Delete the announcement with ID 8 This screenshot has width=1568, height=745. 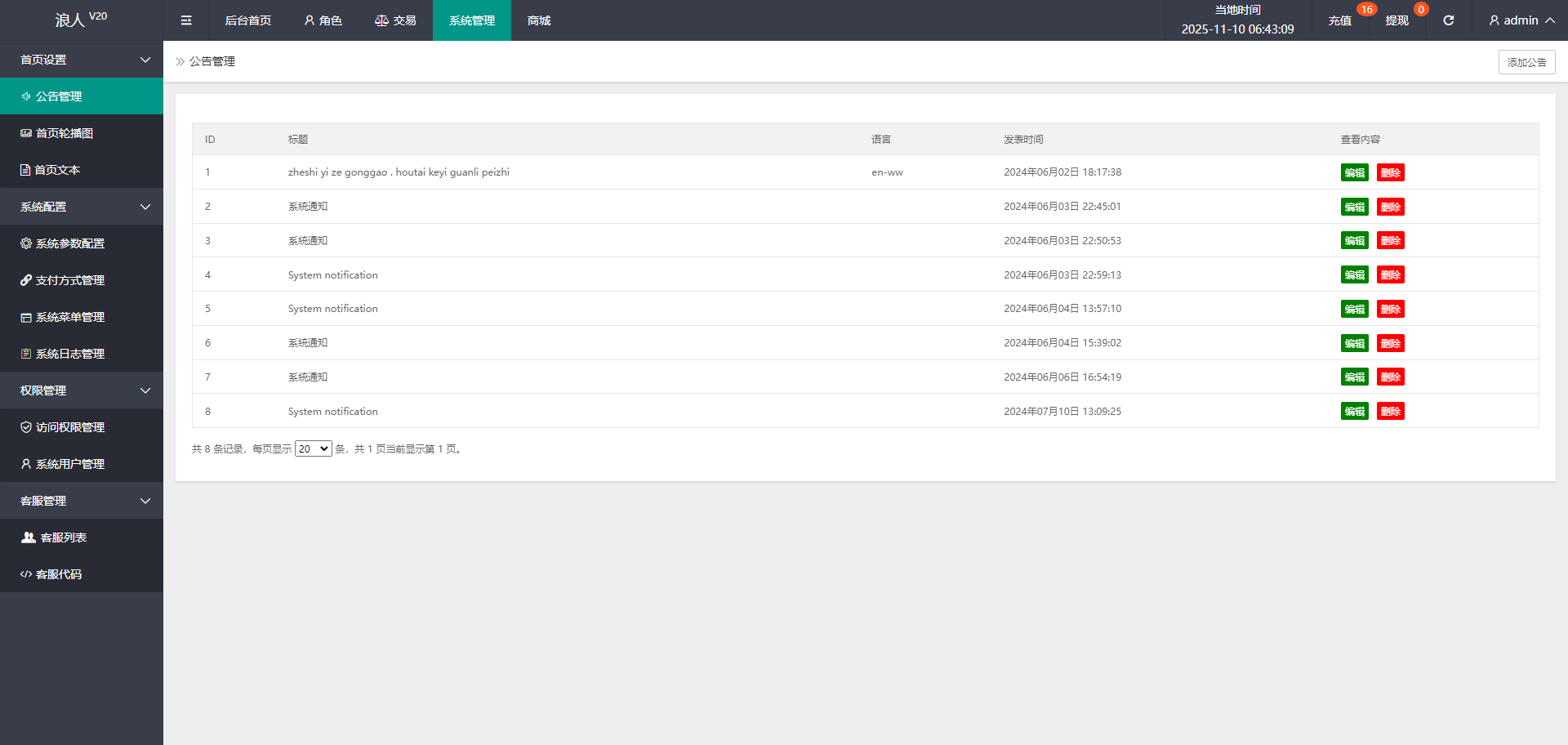point(1390,412)
